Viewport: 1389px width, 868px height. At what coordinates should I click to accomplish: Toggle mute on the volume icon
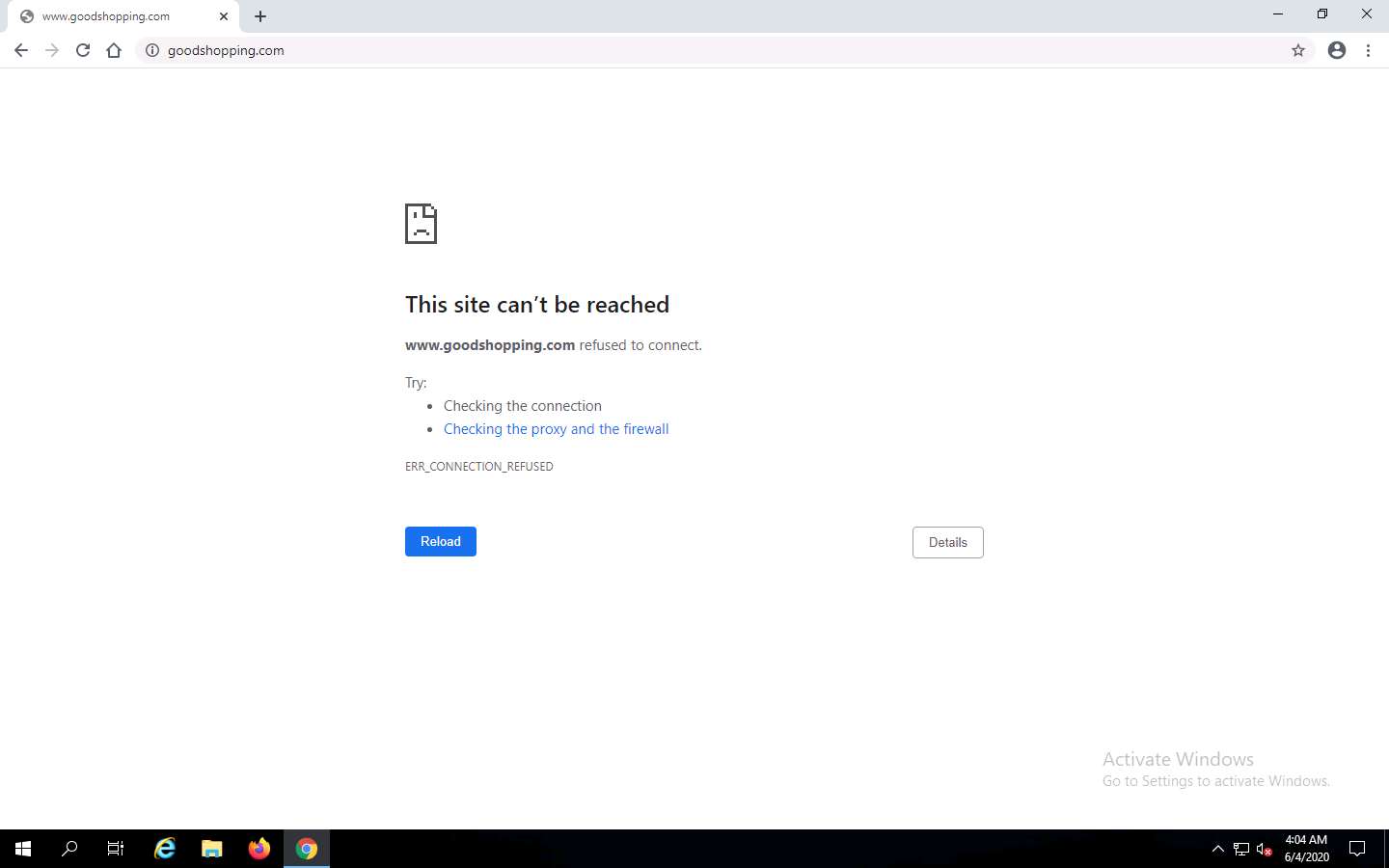click(1264, 849)
